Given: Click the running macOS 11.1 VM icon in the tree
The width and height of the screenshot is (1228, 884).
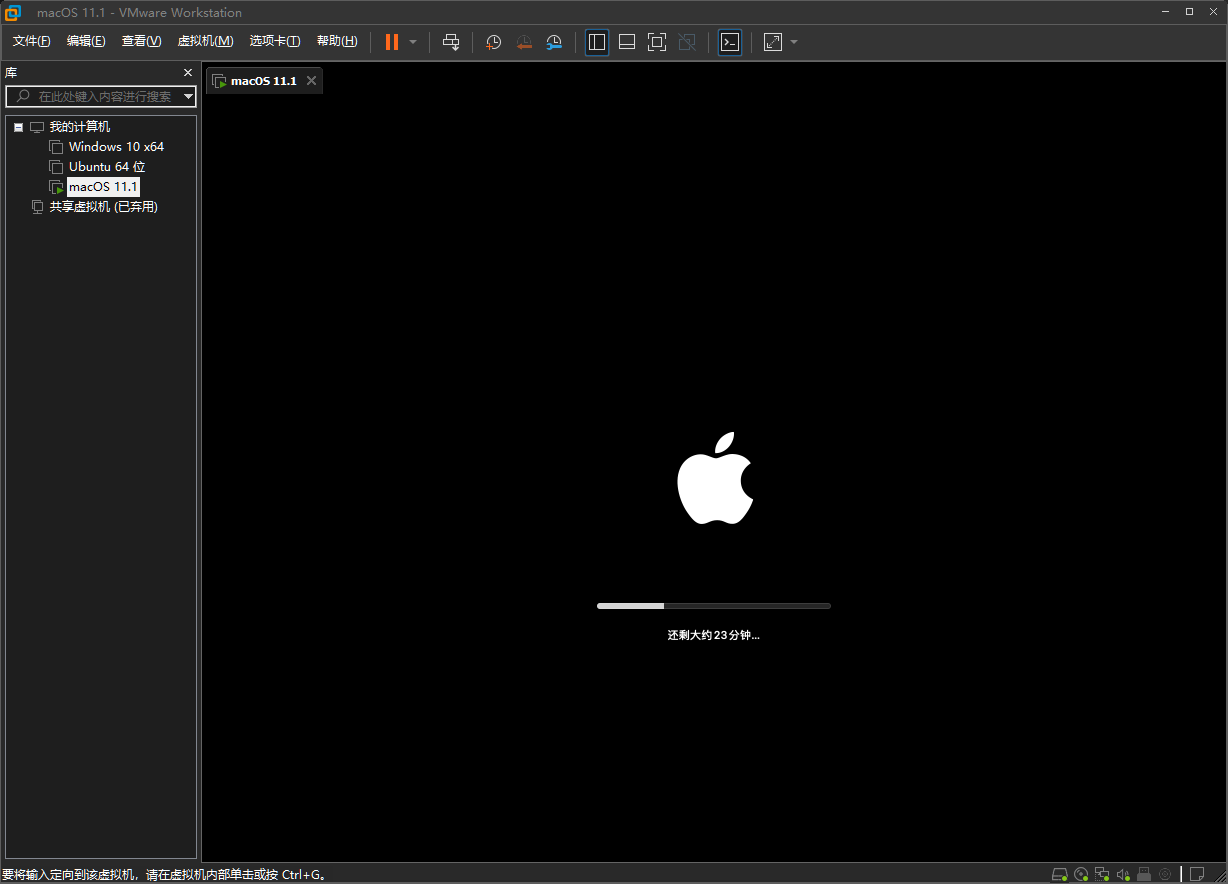Looking at the screenshot, I should click(x=57, y=187).
